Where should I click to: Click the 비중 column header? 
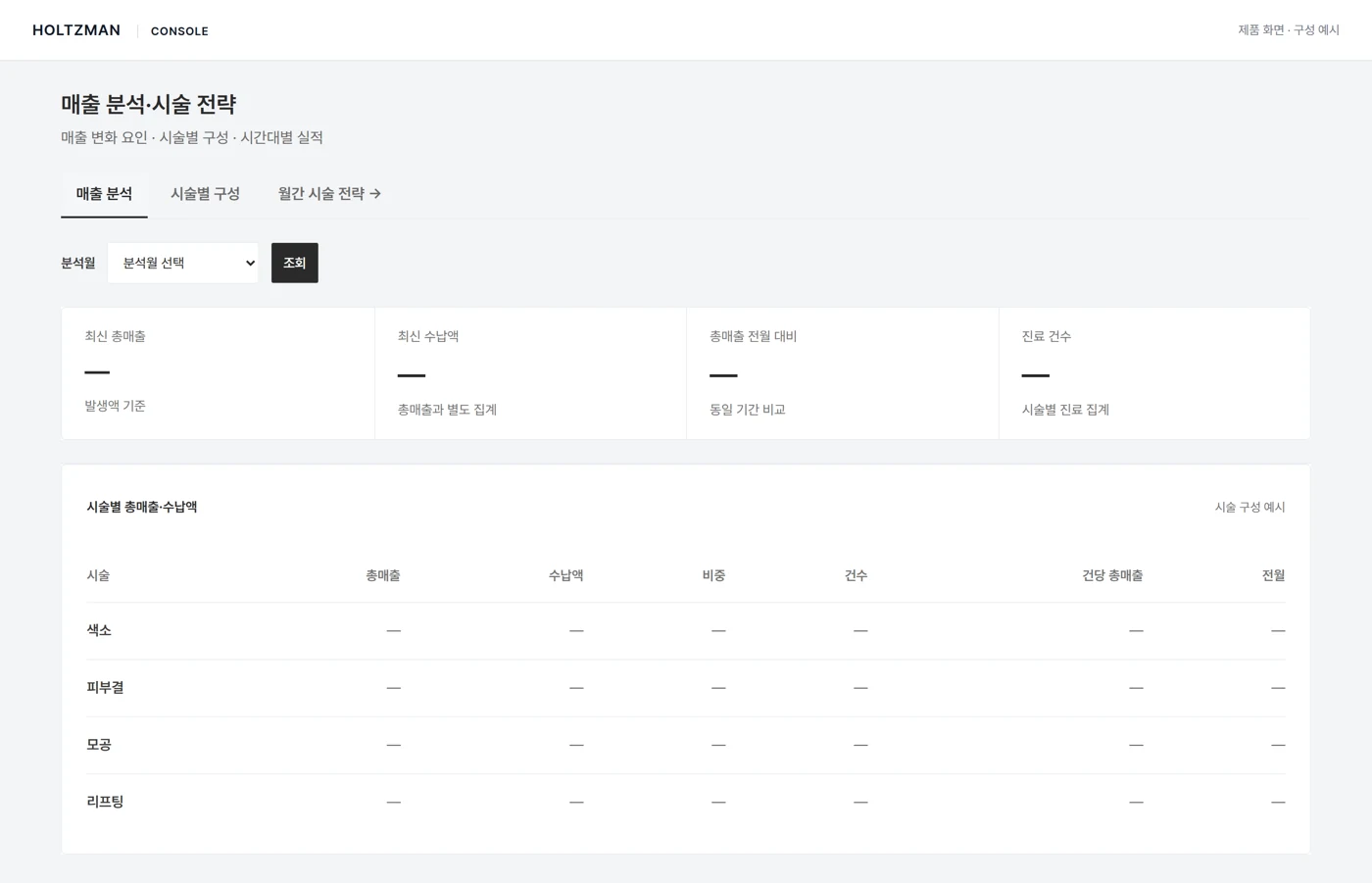(713, 575)
